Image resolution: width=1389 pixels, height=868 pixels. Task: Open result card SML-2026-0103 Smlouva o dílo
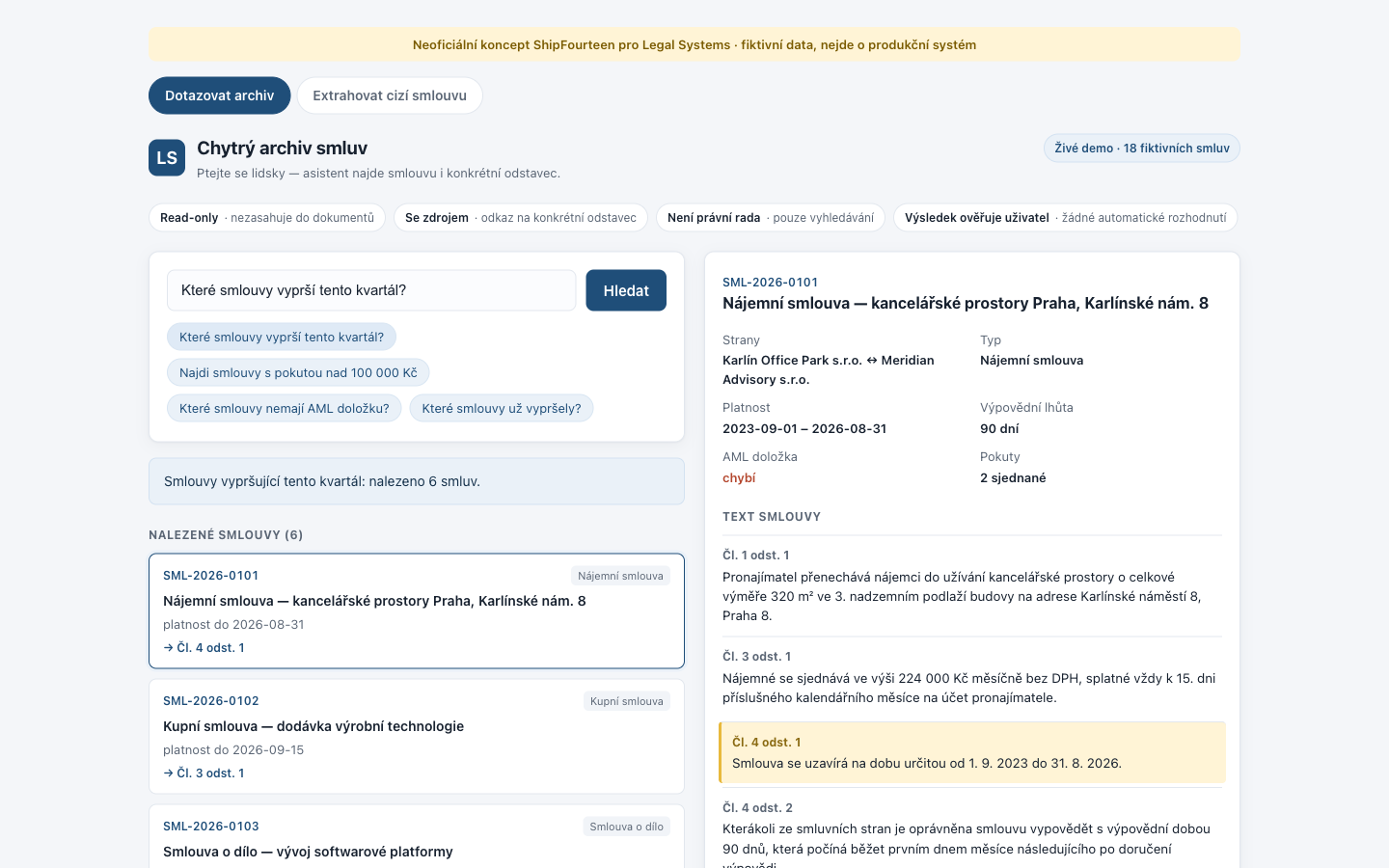coord(417,836)
